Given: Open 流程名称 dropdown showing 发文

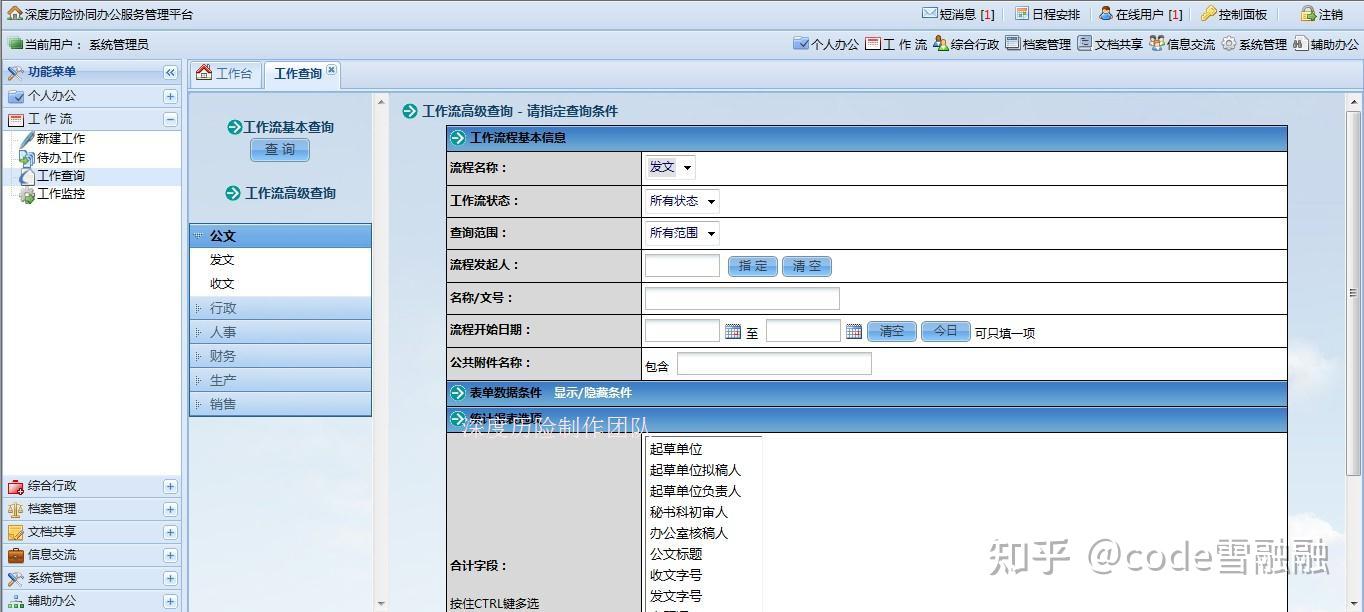Looking at the screenshot, I should click(x=670, y=168).
